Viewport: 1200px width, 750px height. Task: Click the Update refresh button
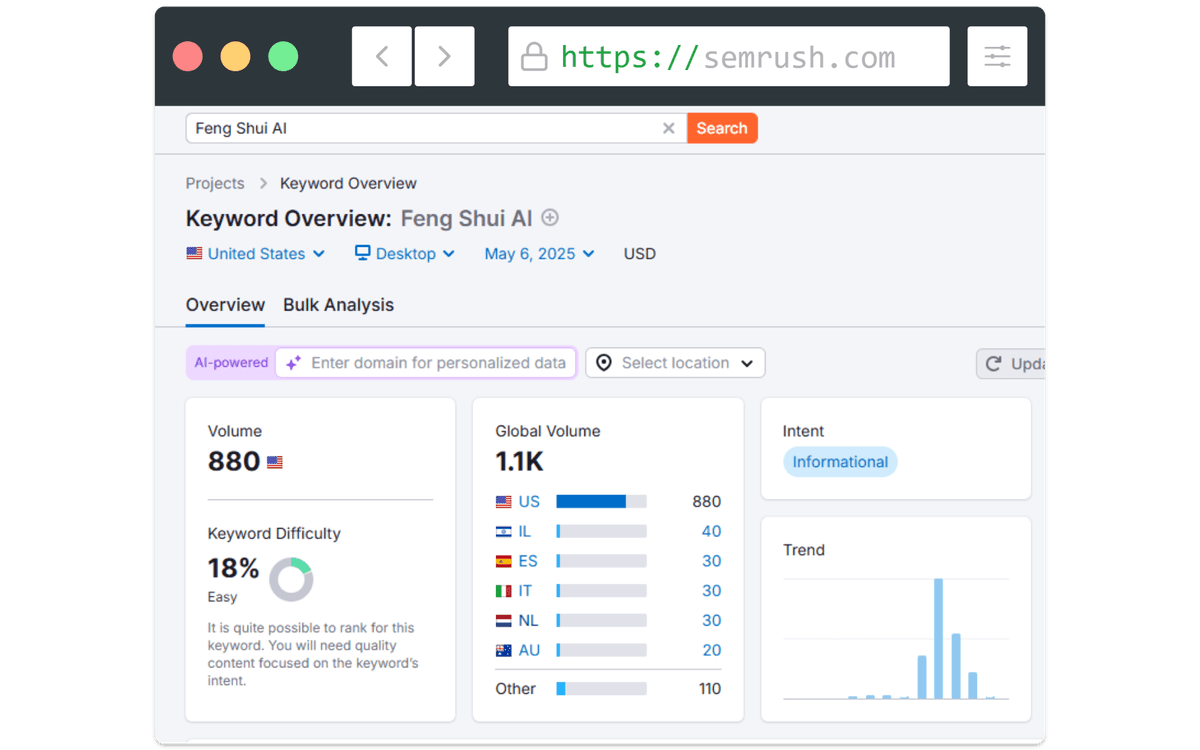(1010, 364)
